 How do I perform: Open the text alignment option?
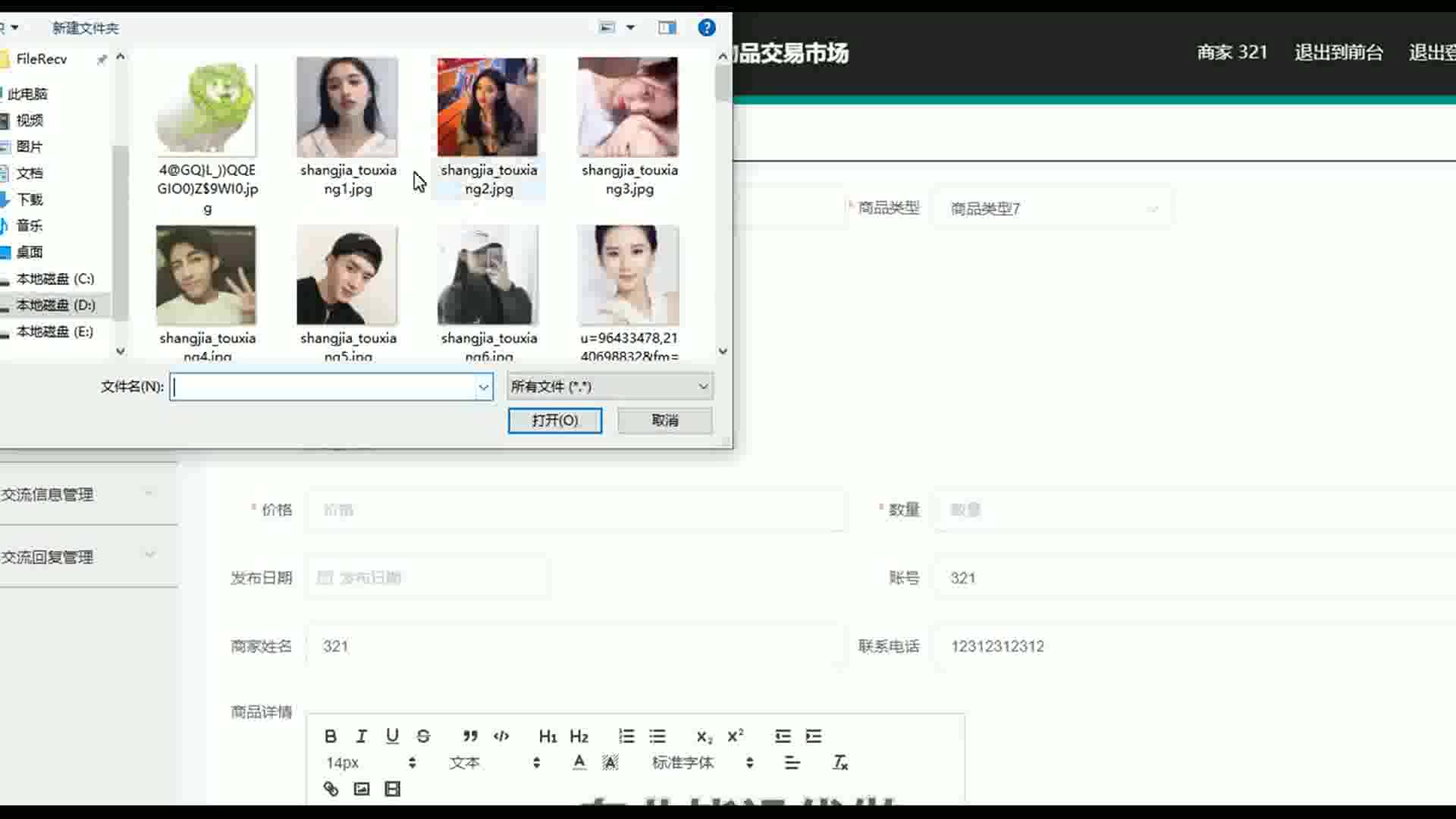click(792, 762)
